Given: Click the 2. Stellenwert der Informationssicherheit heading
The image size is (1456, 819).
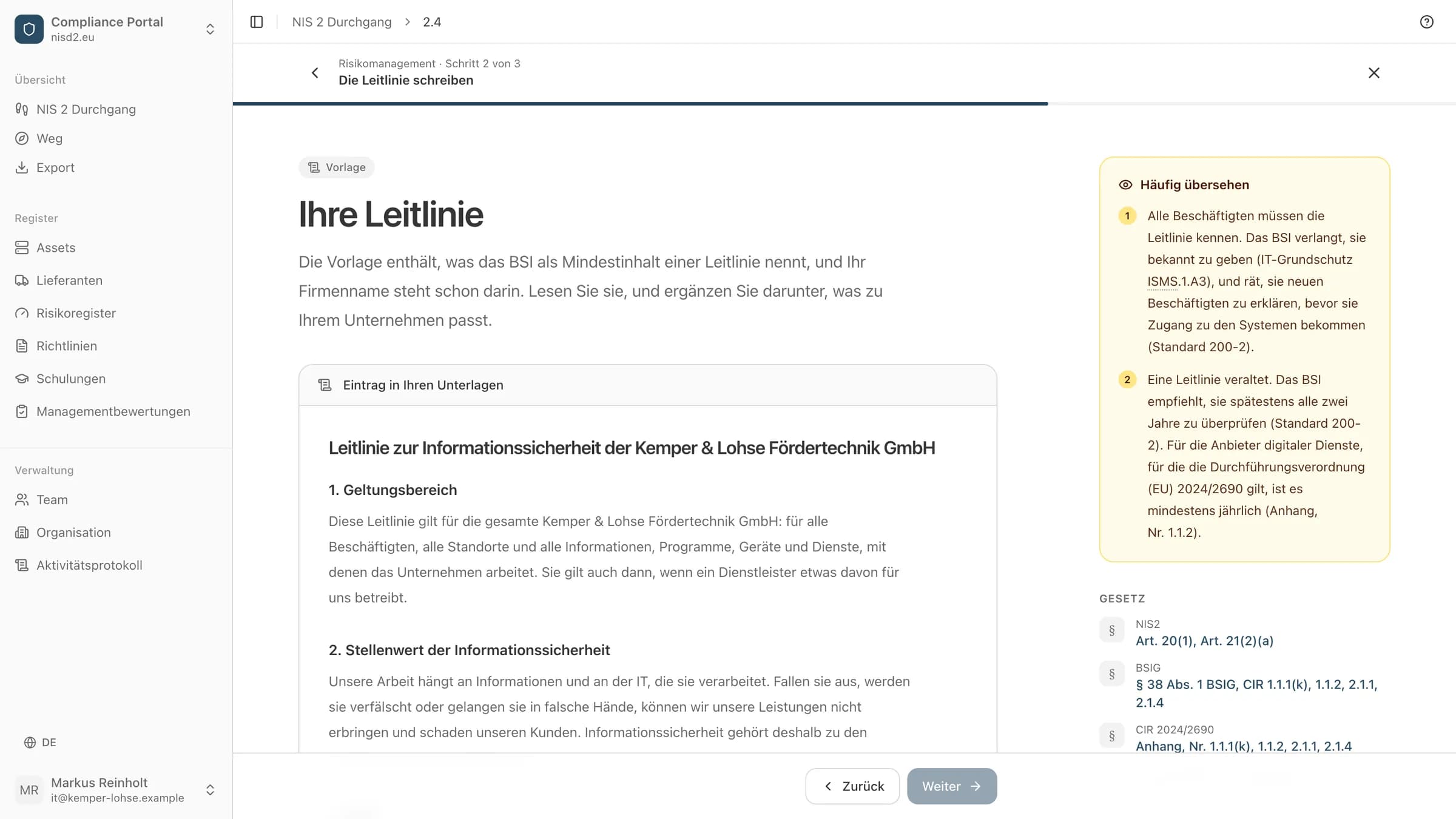Looking at the screenshot, I should coord(469,650).
